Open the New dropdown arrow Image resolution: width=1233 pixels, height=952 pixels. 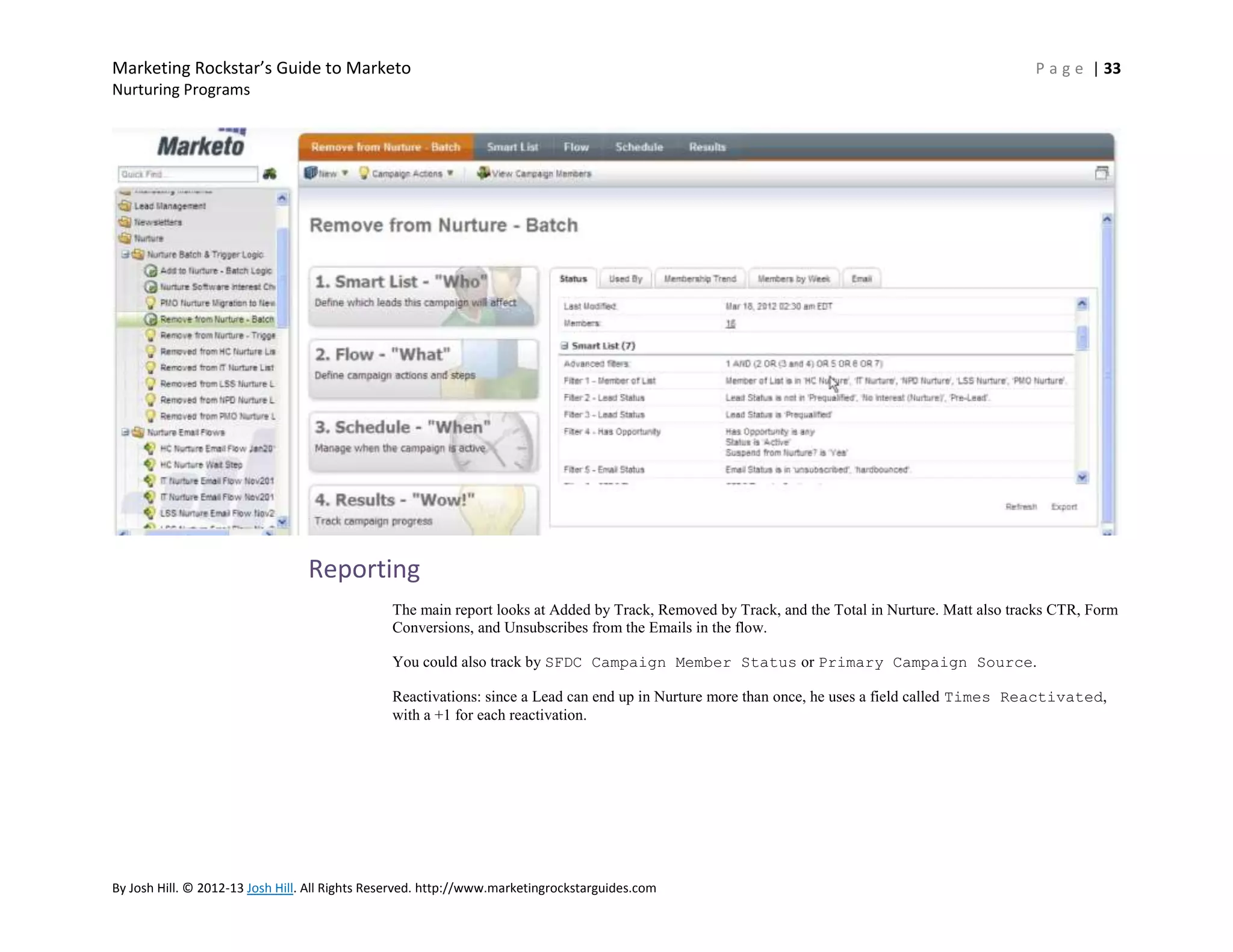click(345, 173)
